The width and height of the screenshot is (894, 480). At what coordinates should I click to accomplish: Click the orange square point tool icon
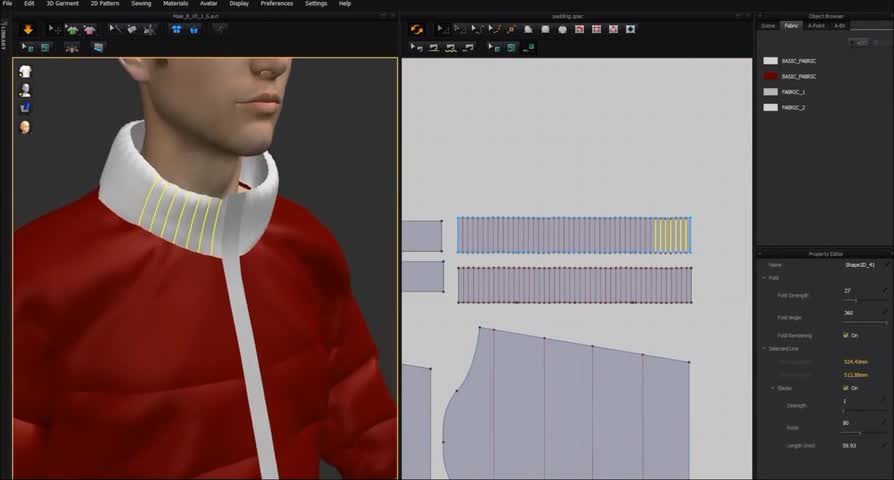point(511,29)
